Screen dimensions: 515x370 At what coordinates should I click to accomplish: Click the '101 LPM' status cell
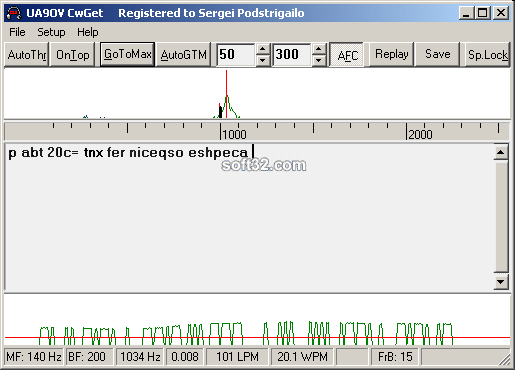(x=237, y=357)
